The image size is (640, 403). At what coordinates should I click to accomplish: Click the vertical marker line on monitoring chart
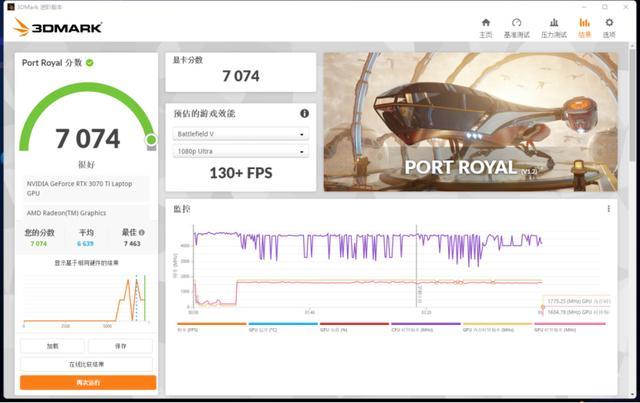pos(416,265)
